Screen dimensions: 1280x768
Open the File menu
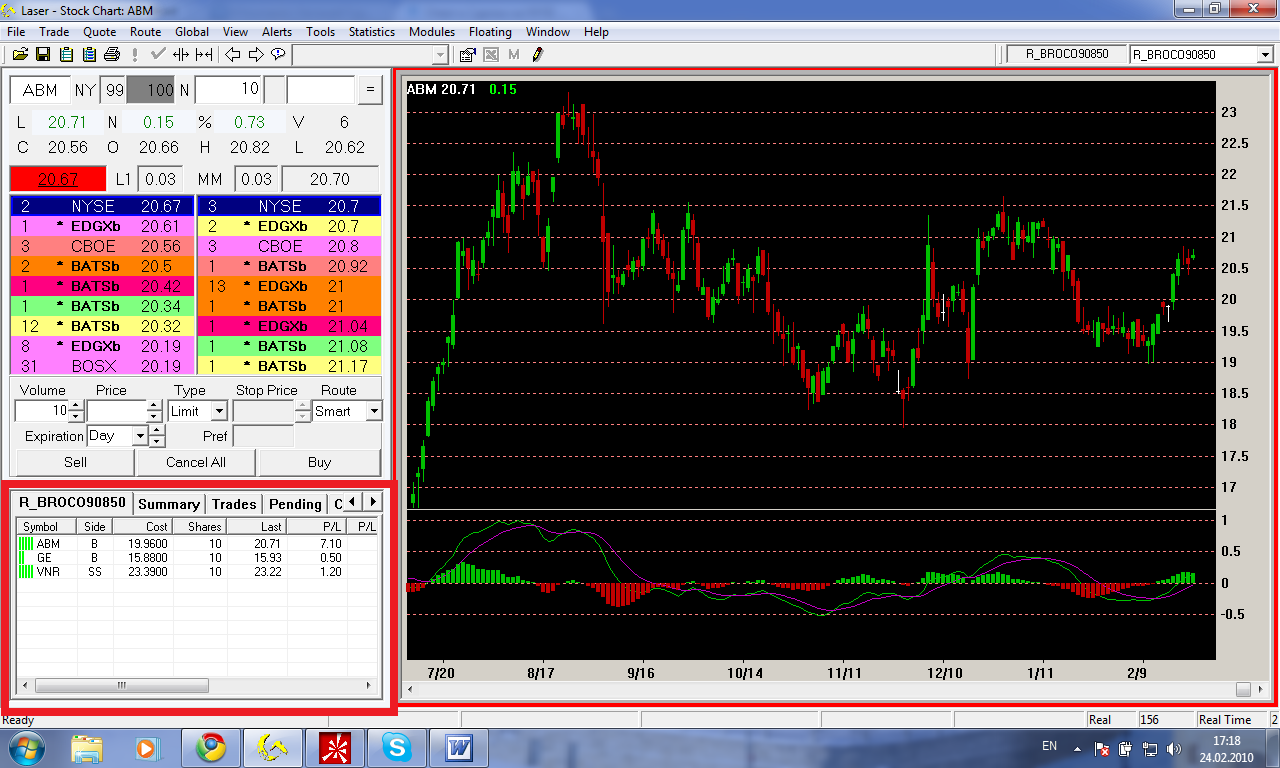(x=16, y=32)
